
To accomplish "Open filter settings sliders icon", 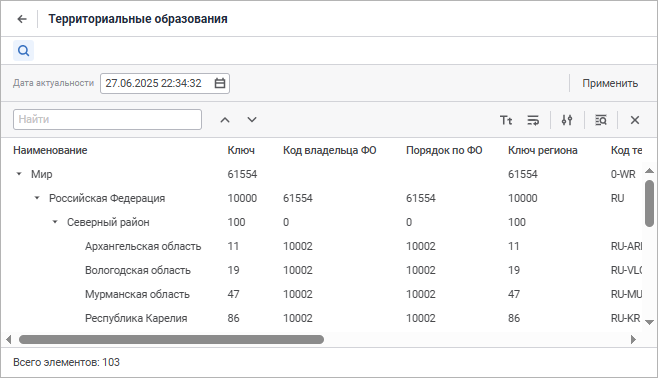I will (x=567, y=120).
